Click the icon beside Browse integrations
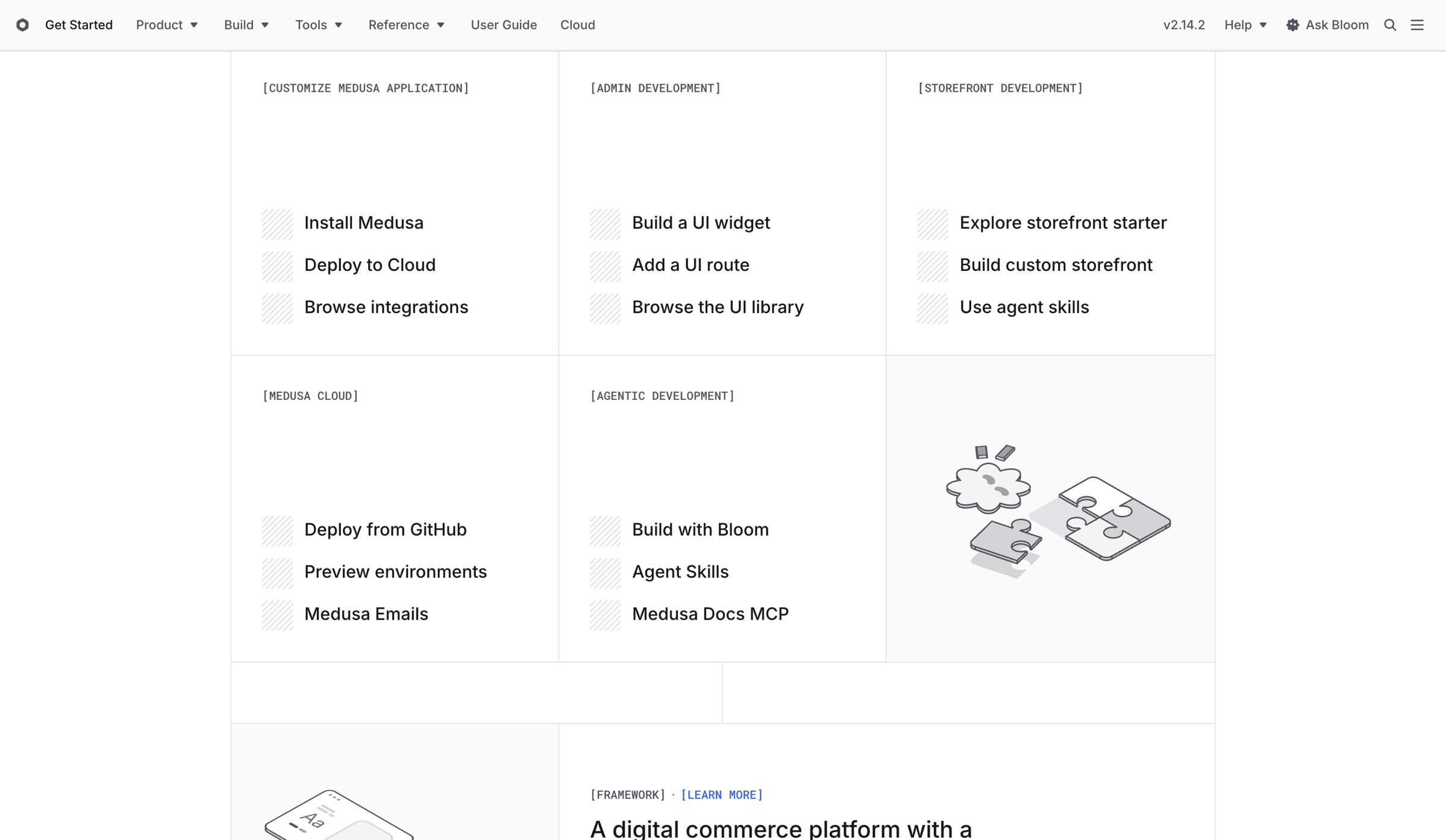The width and height of the screenshot is (1446, 840). coord(277,308)
